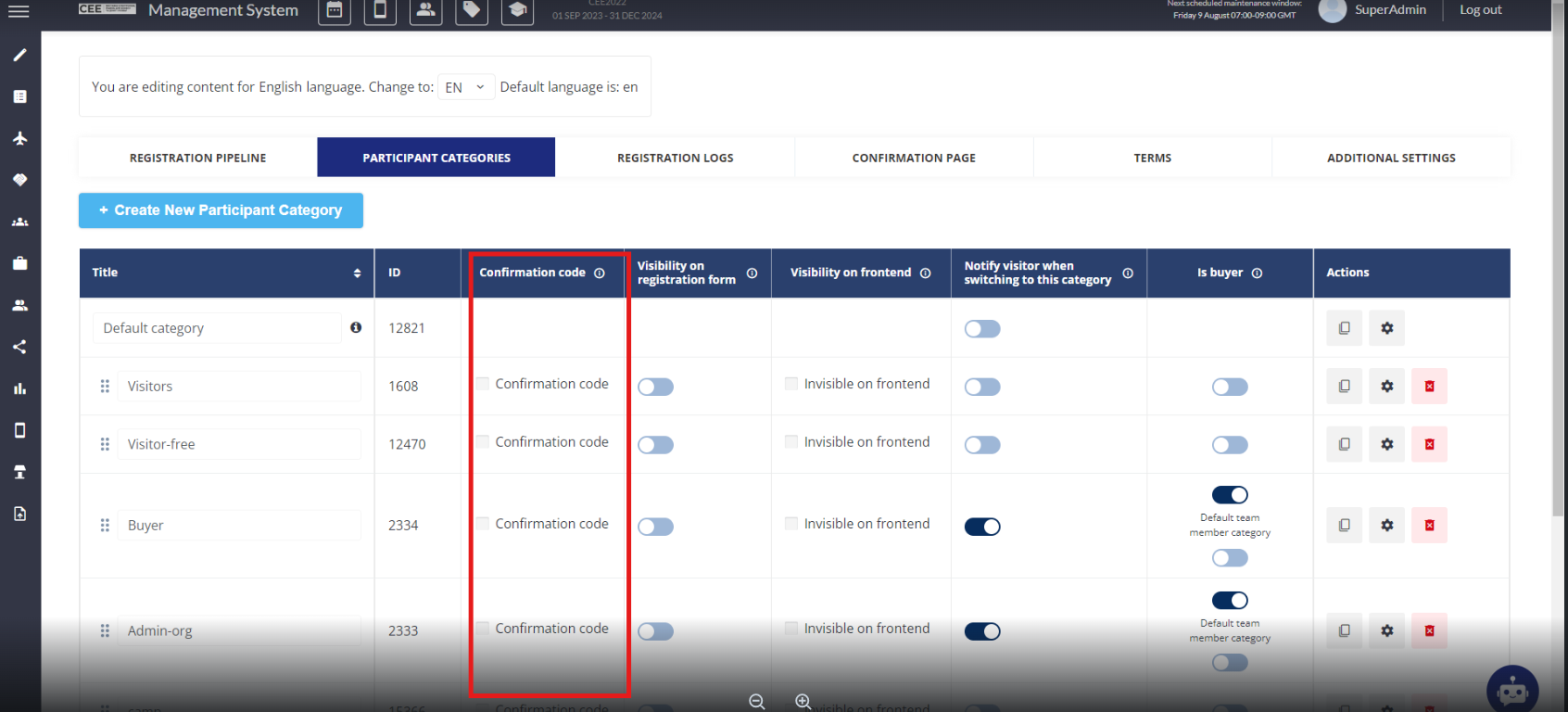Check Confirmation code box for Visitor-free
This screenshot has height=712, width=1568.
coord(483,442)
